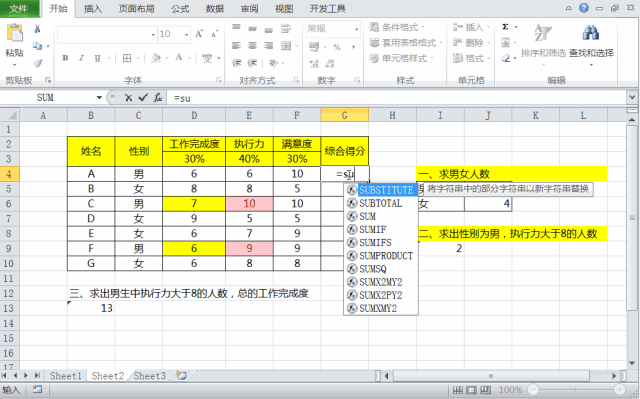The height and width of the screenshot is (399, 640).
Task: Select SUMPRODUCT from autocomplete list
Action: 380,256
